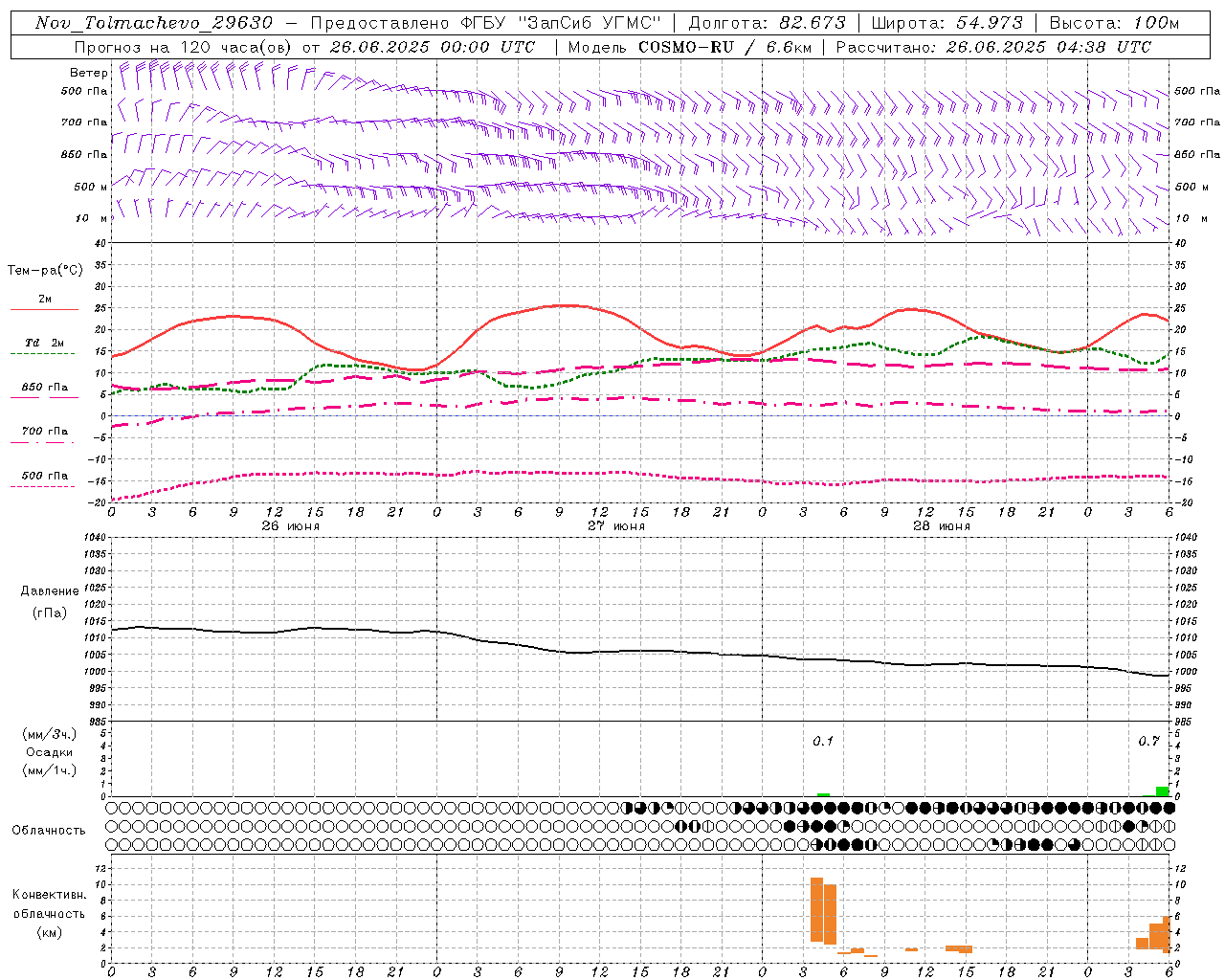1225x980 pixels.
Task: Click the '700 гПа' temperature legend entry
Action: 45,432
